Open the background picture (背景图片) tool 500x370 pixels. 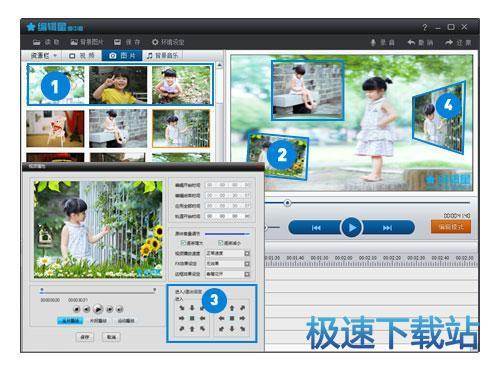[87, 42]
